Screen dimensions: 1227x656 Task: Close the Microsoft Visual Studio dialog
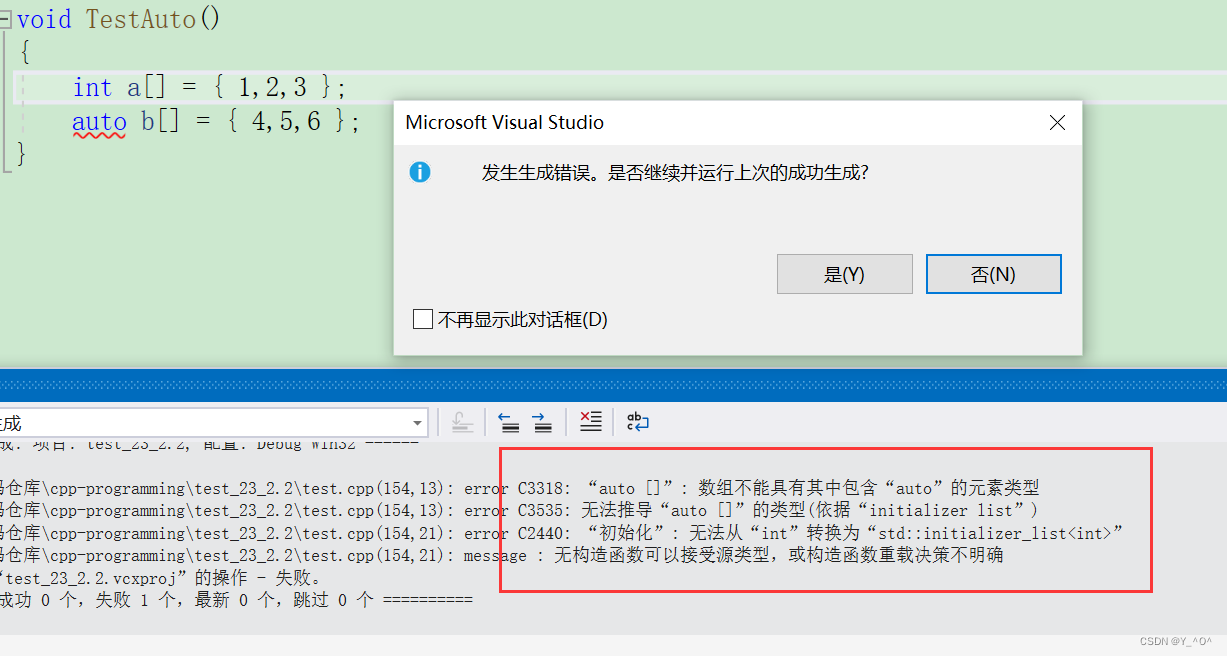1056,123
